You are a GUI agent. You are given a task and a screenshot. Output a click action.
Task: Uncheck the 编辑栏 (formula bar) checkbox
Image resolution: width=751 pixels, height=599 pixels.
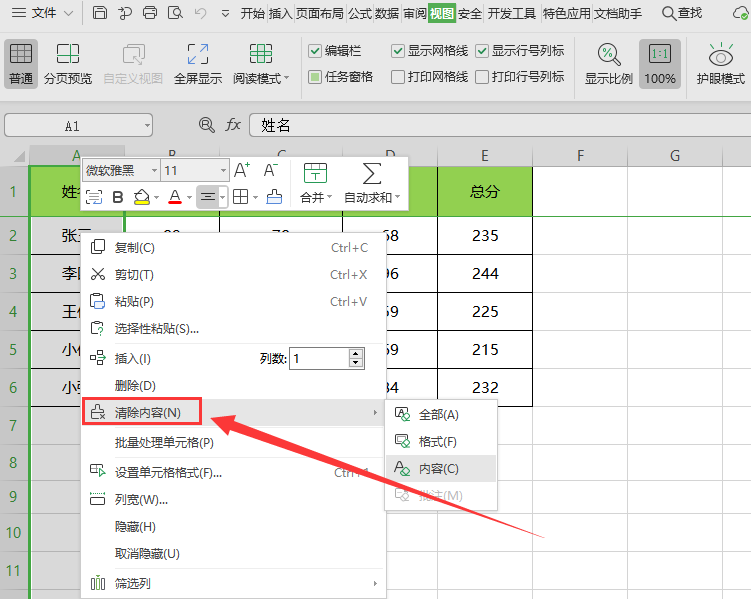pos(315,51)
